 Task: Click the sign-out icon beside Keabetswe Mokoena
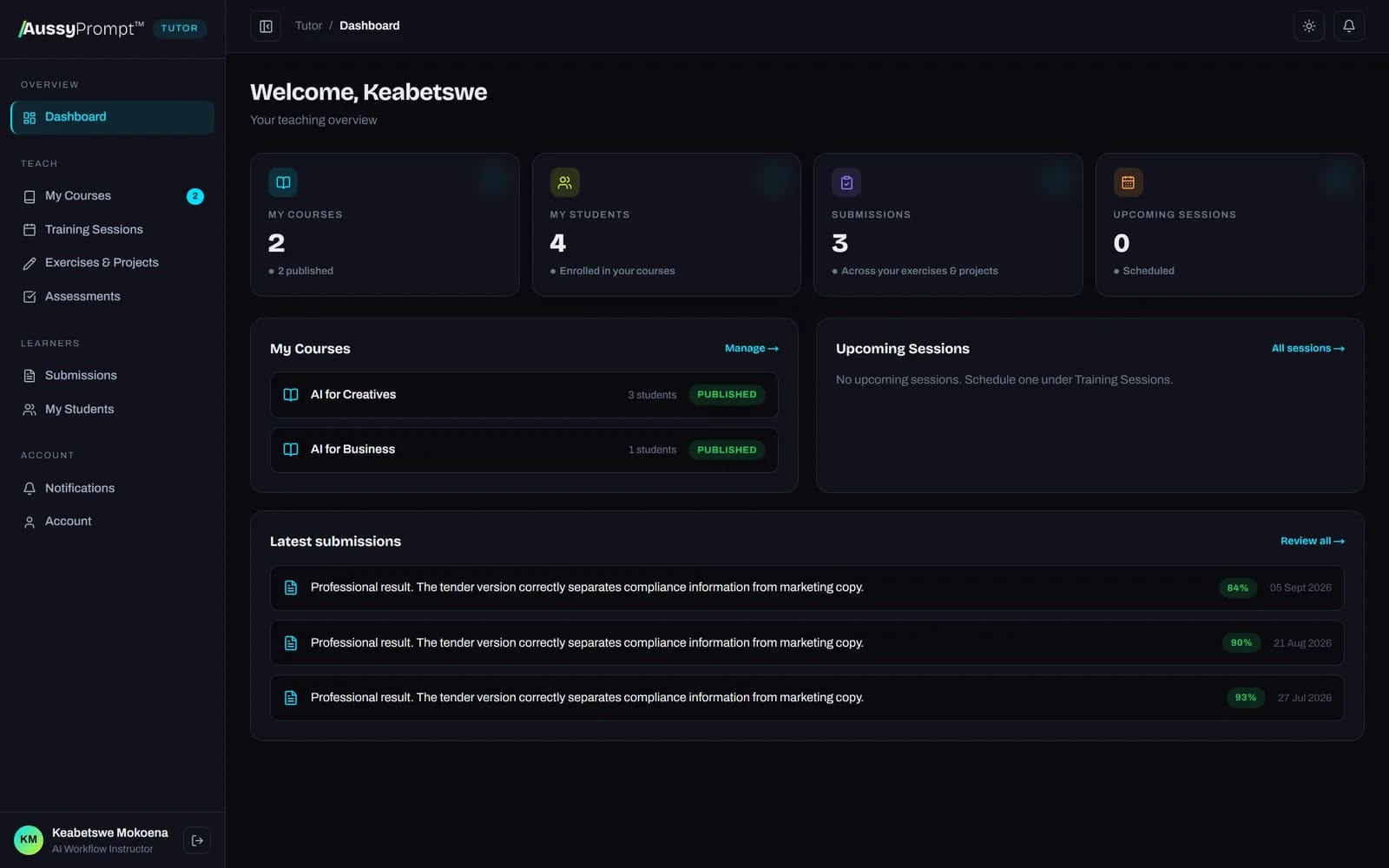pos(197,840)
